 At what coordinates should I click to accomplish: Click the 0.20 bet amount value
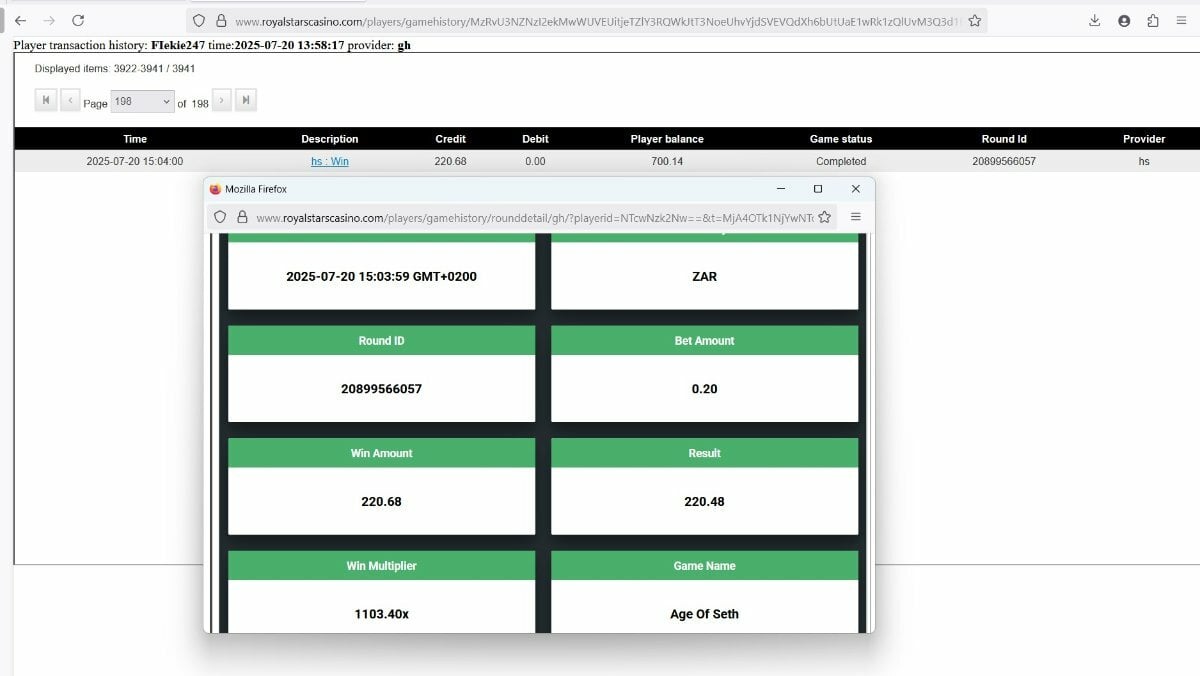[705, 389]
